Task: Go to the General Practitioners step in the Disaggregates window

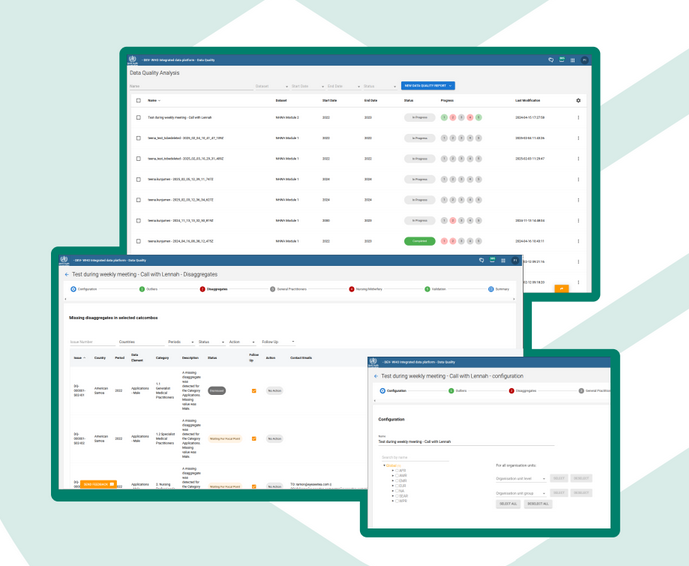Action: (288, 289)
